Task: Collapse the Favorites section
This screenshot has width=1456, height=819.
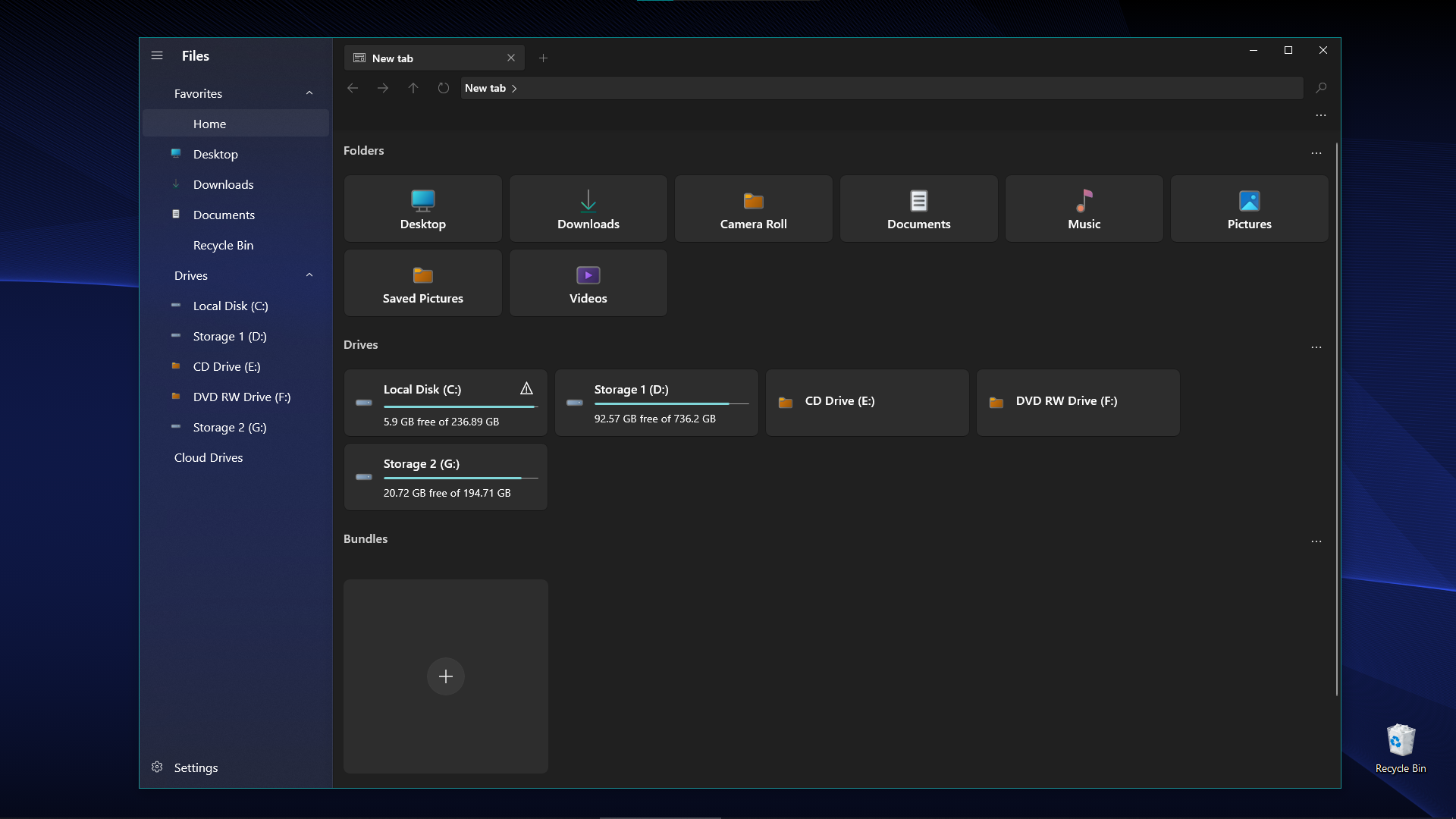Action: coord(309,93)
